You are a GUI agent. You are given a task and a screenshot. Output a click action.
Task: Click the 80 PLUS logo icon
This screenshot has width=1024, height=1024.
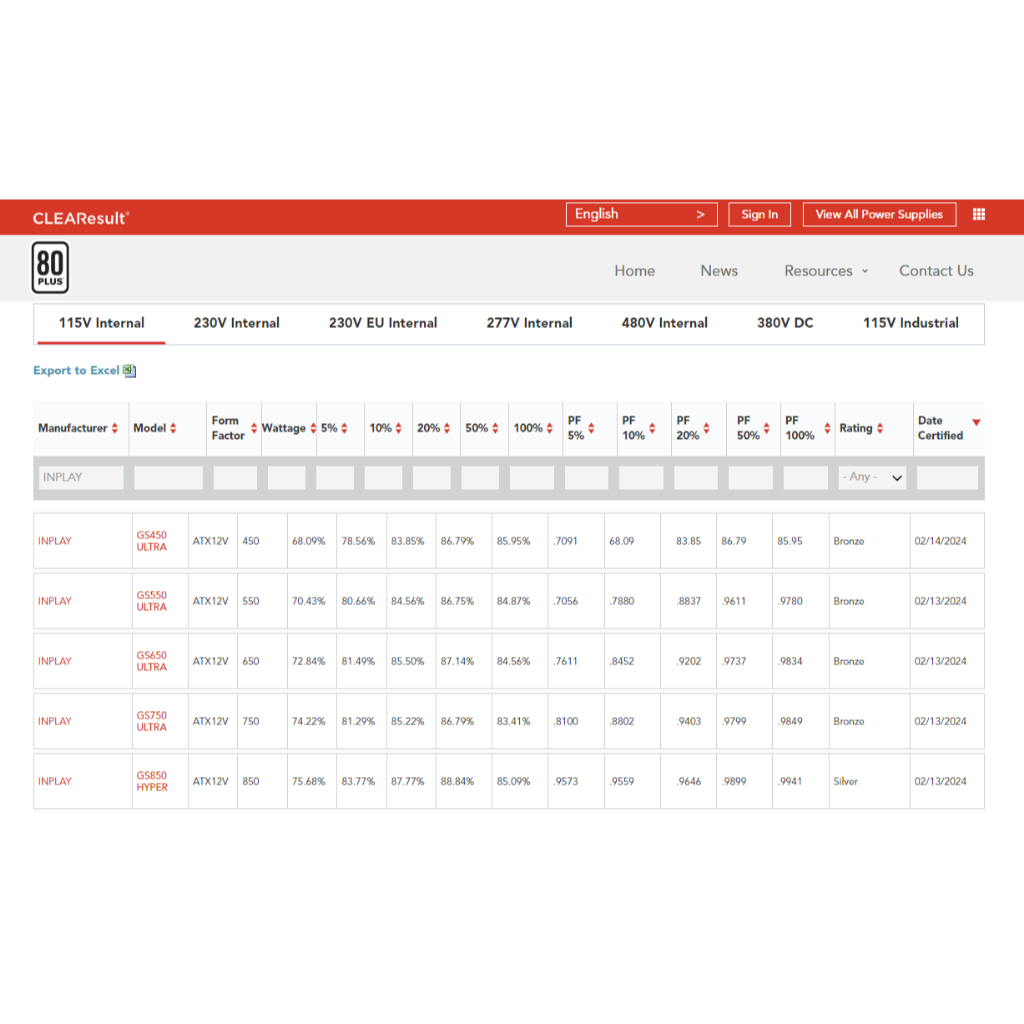point(50,268)
